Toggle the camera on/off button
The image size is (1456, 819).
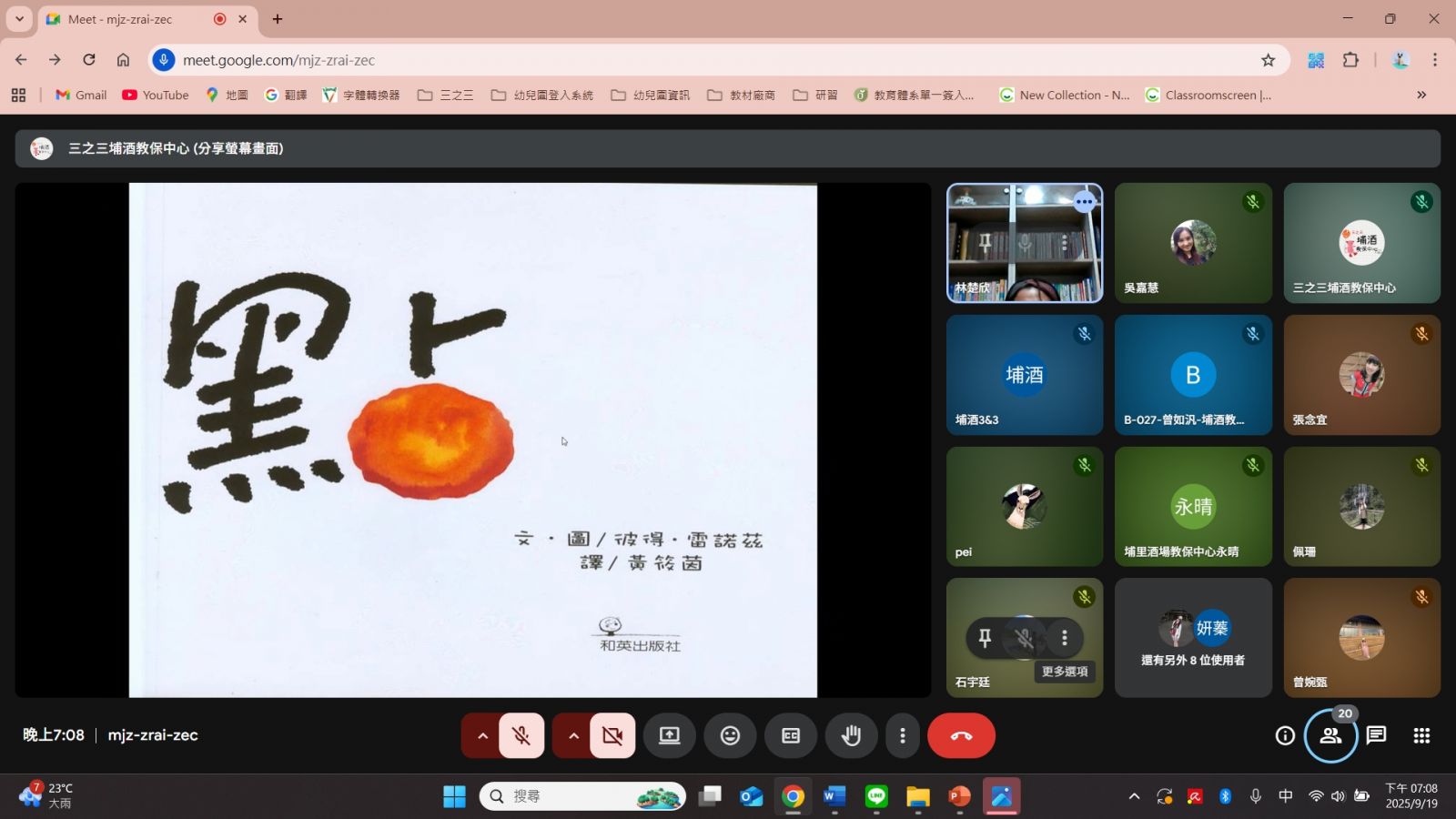[x=612, y=735]
